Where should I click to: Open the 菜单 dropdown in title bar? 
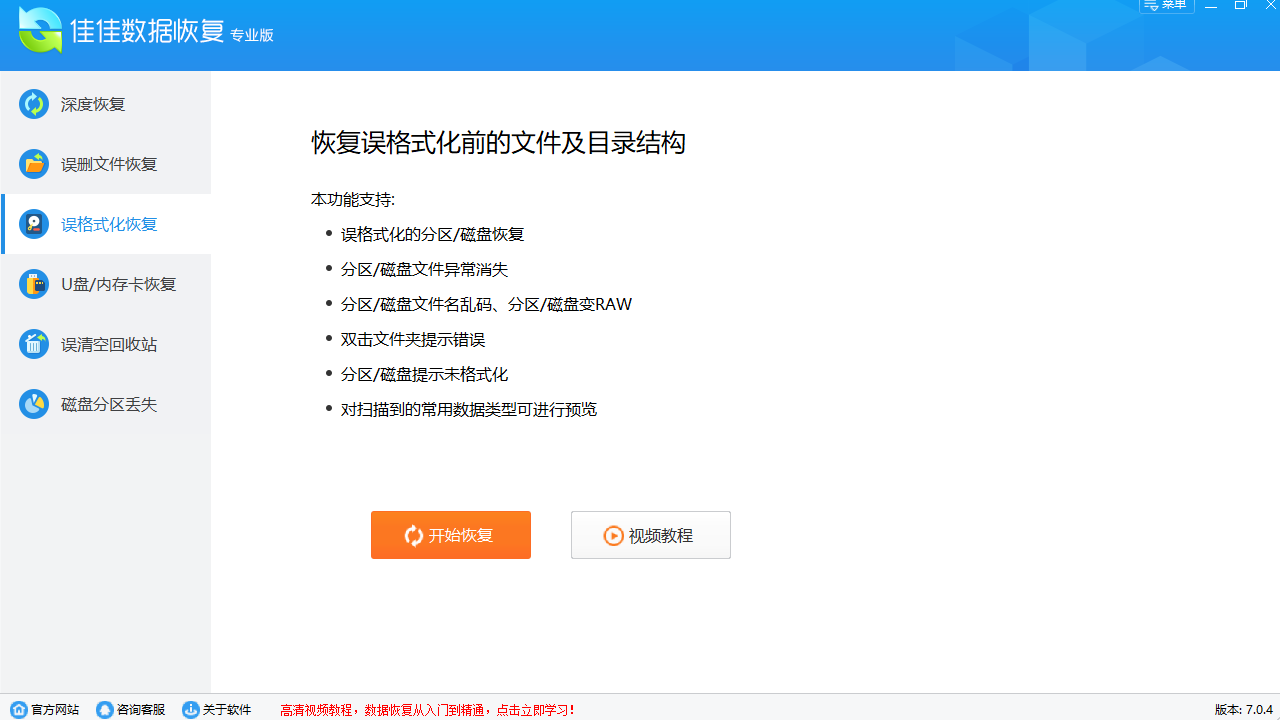tap(1166, 5)
